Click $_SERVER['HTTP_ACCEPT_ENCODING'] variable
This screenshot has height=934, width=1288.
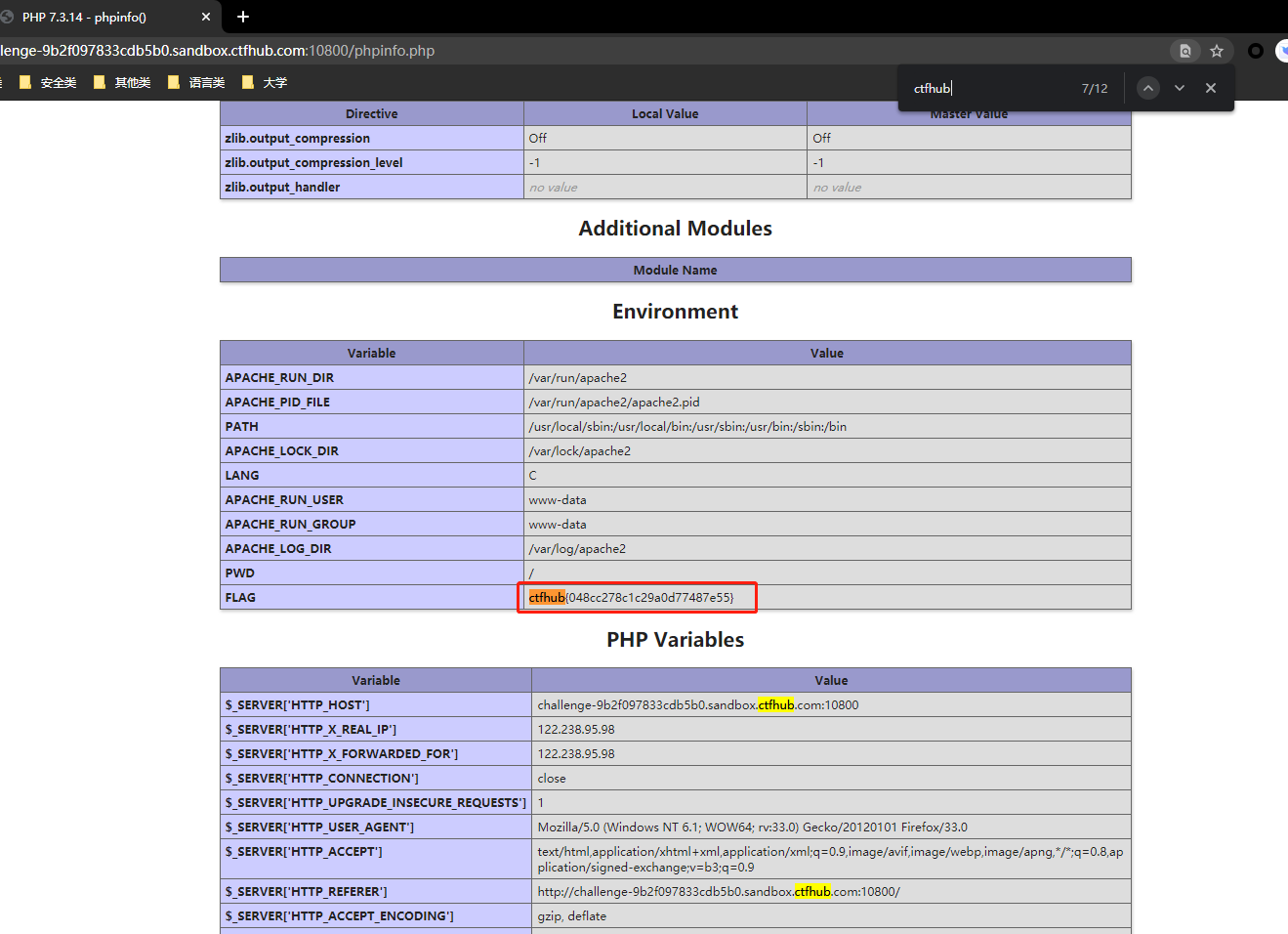point(339,915)
